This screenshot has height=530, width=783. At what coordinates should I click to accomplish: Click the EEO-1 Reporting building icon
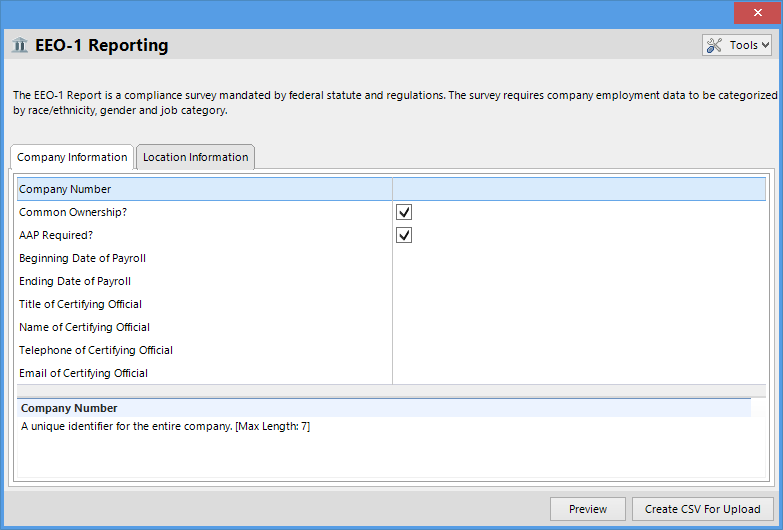pyautogui.click(x=20, y=45)
